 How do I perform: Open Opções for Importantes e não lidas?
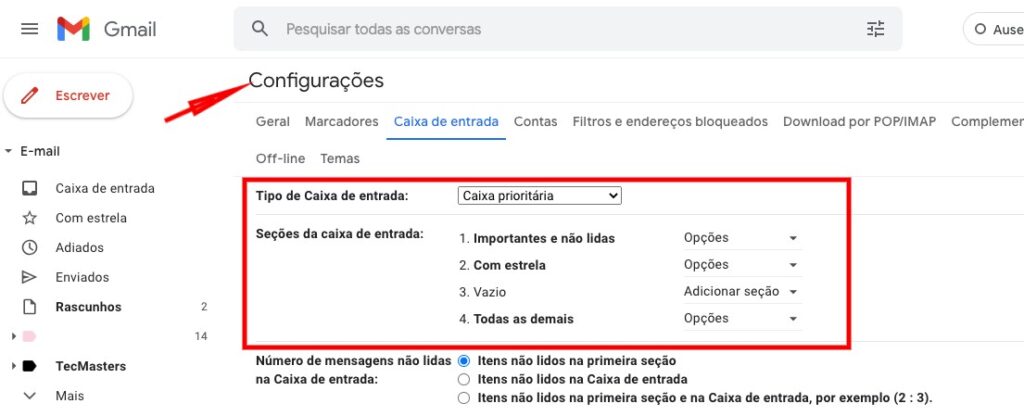point(740,238)
